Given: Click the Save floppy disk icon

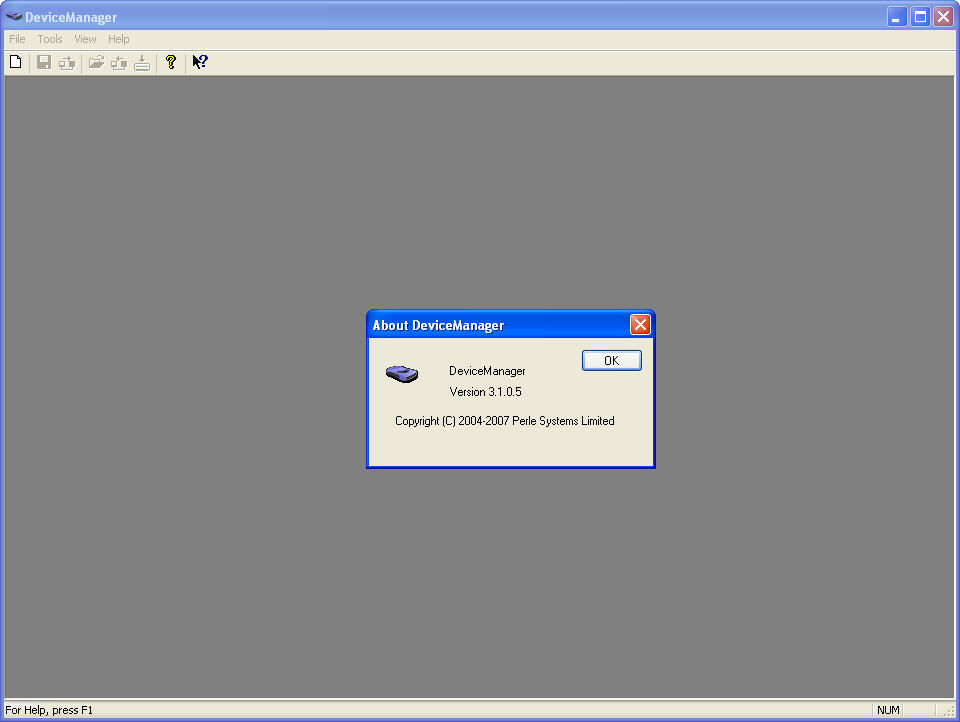Looking at the screenshot, I should point(44,62).
